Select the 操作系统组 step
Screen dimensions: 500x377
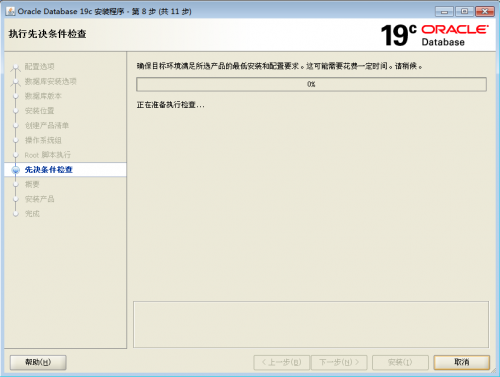pyautogui.click(x=43, y=140)
